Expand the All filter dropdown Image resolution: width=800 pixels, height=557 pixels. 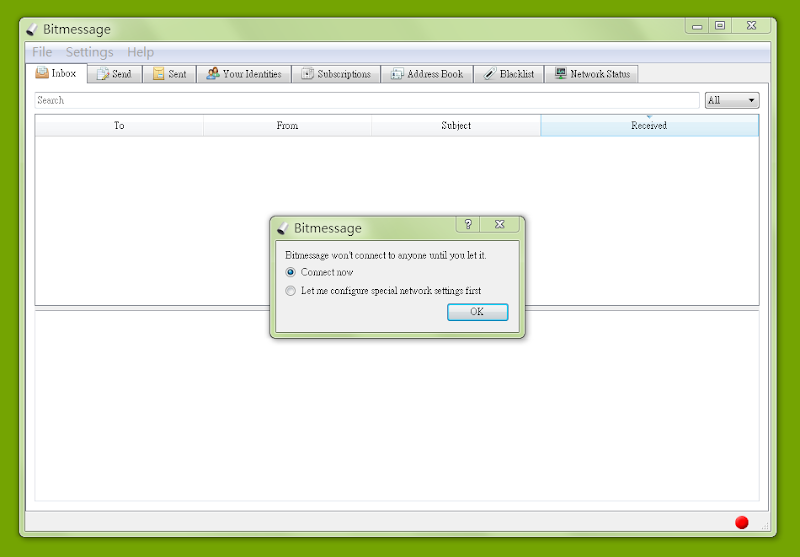click(x=732, y=100)
